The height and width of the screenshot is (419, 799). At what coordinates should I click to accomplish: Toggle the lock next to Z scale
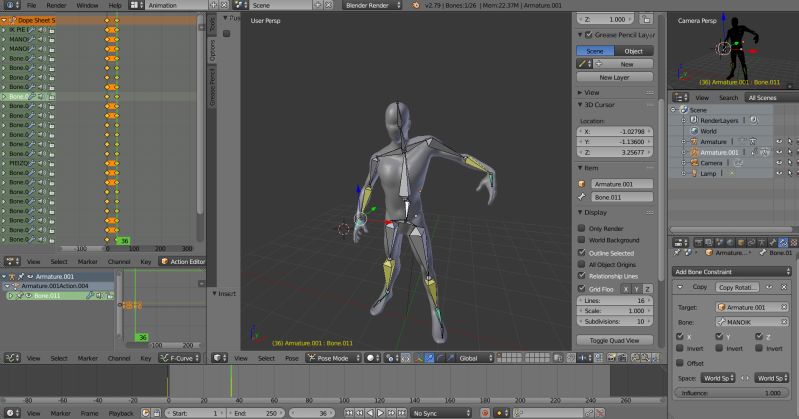(647, 19)
